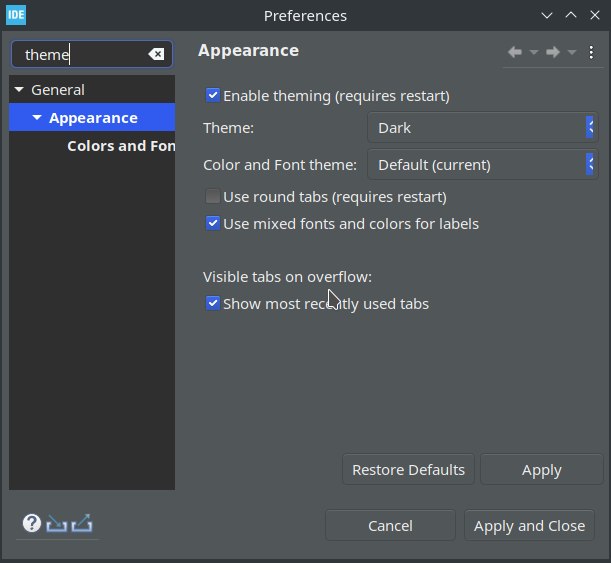Select Colors and Fonts tree item
The image size is (611, 563).
(x=121, y=146)
